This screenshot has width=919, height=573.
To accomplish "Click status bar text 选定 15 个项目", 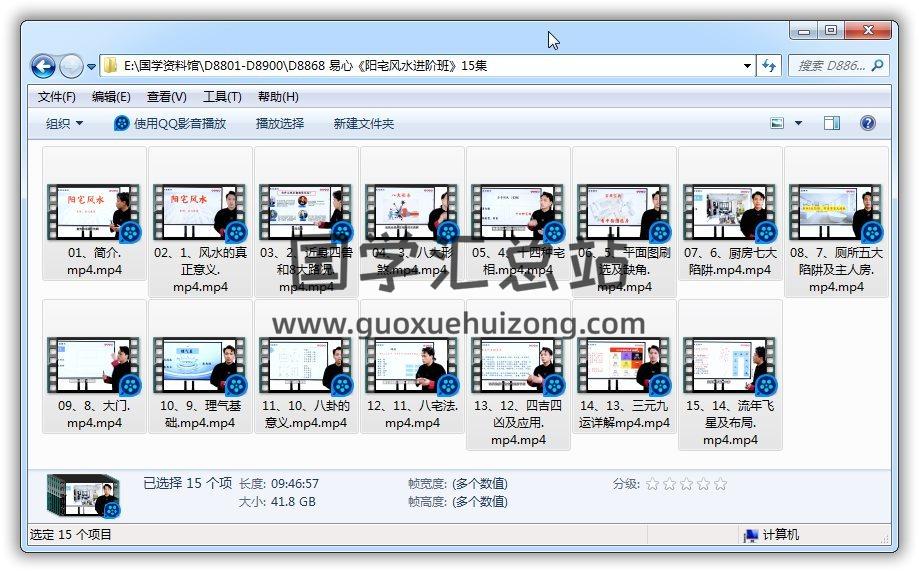I will point(70,535).
